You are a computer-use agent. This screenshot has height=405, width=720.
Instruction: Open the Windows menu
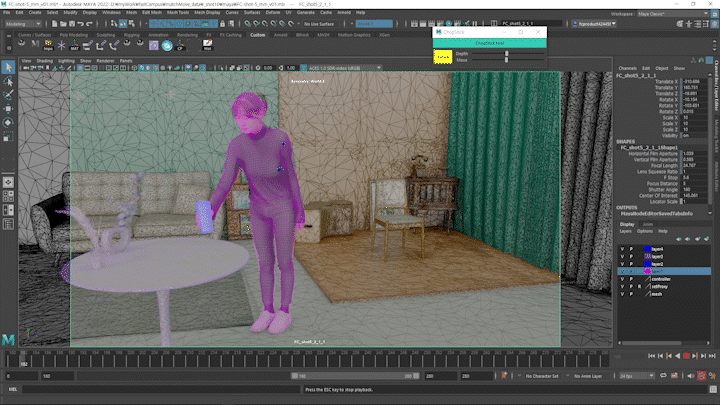coord(111,12)
